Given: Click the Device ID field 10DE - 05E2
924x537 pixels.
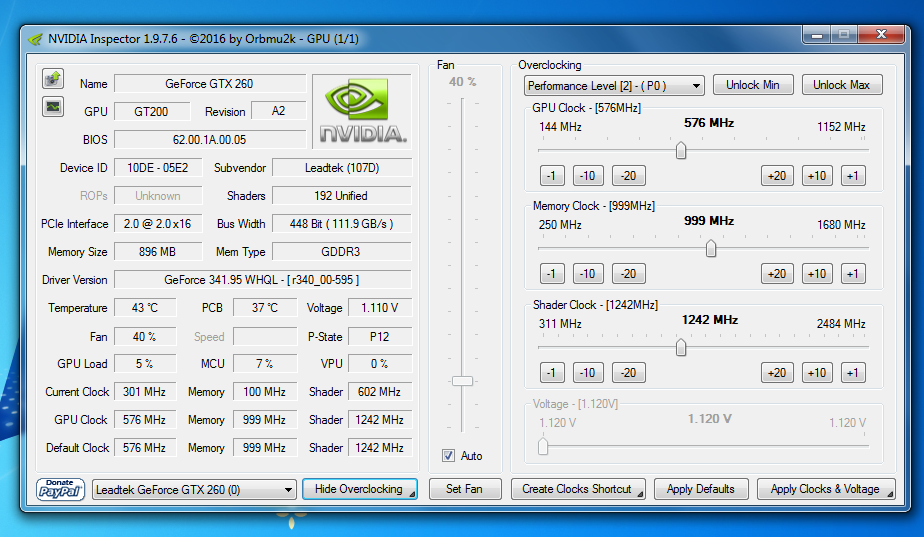Looking at the screenshot, I should point(158,167).
